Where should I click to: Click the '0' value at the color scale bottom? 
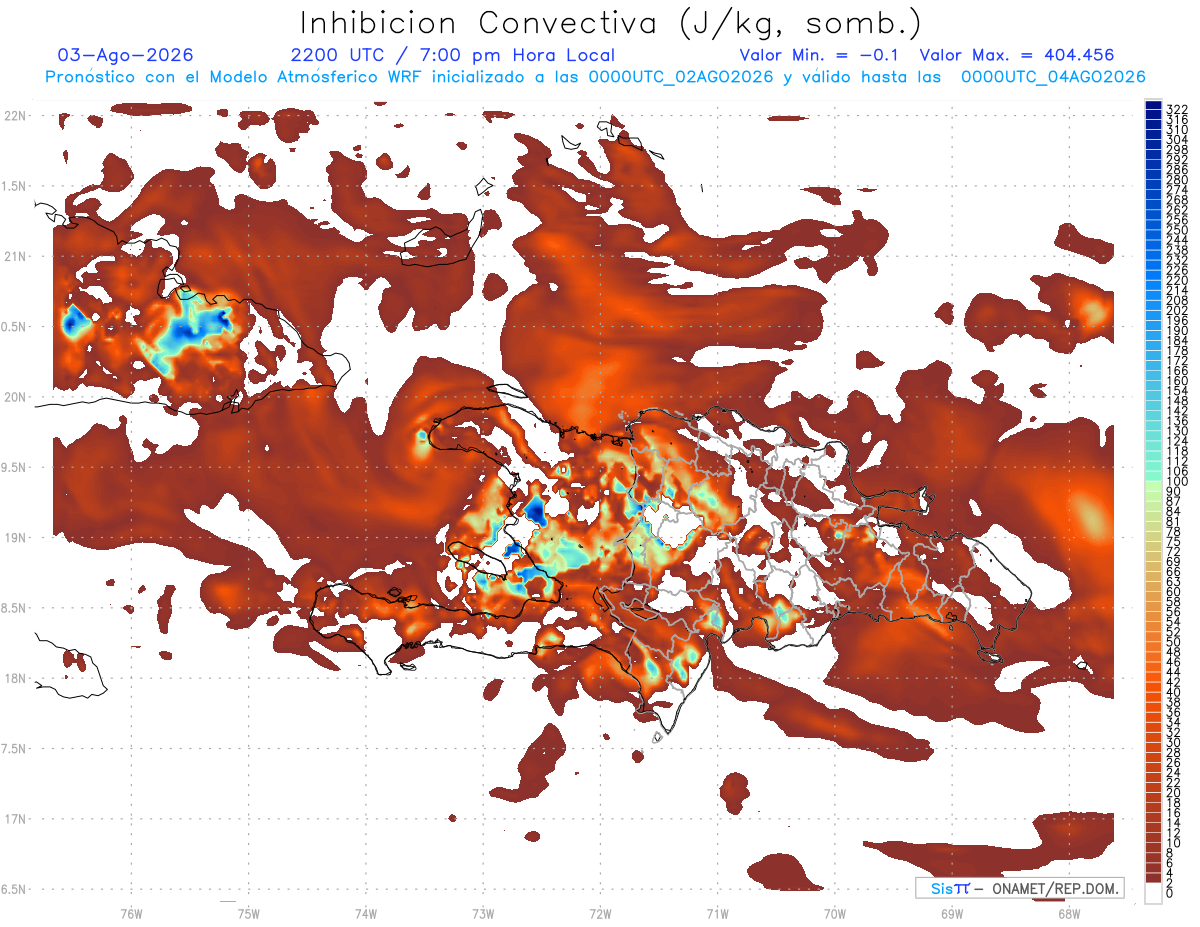(x=1170, y=892)
